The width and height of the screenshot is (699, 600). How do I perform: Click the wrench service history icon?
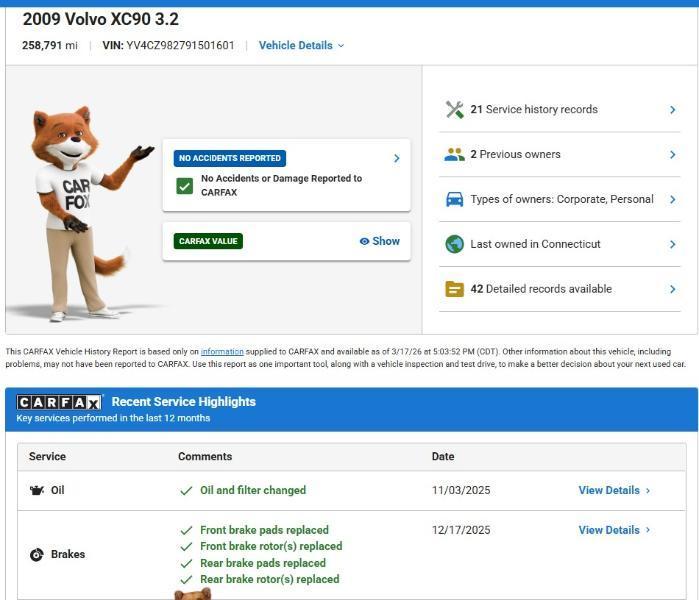454,110
